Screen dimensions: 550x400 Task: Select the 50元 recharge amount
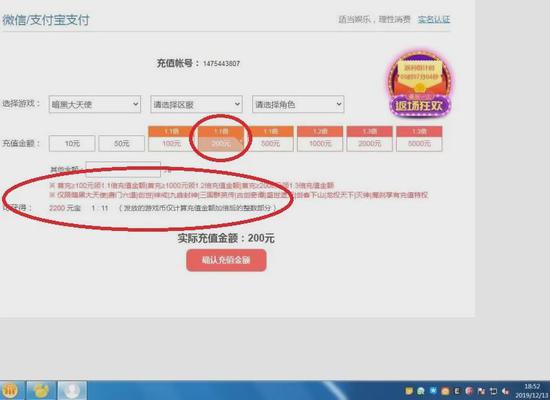[121, 143]
